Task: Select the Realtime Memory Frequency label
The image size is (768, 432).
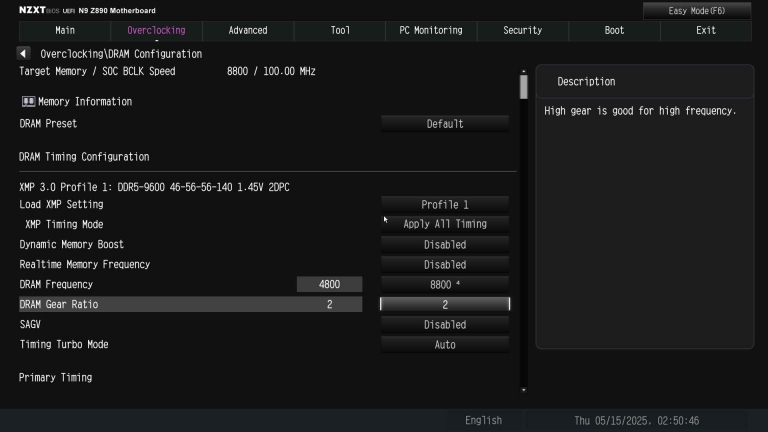Action: tap(85, 264)
